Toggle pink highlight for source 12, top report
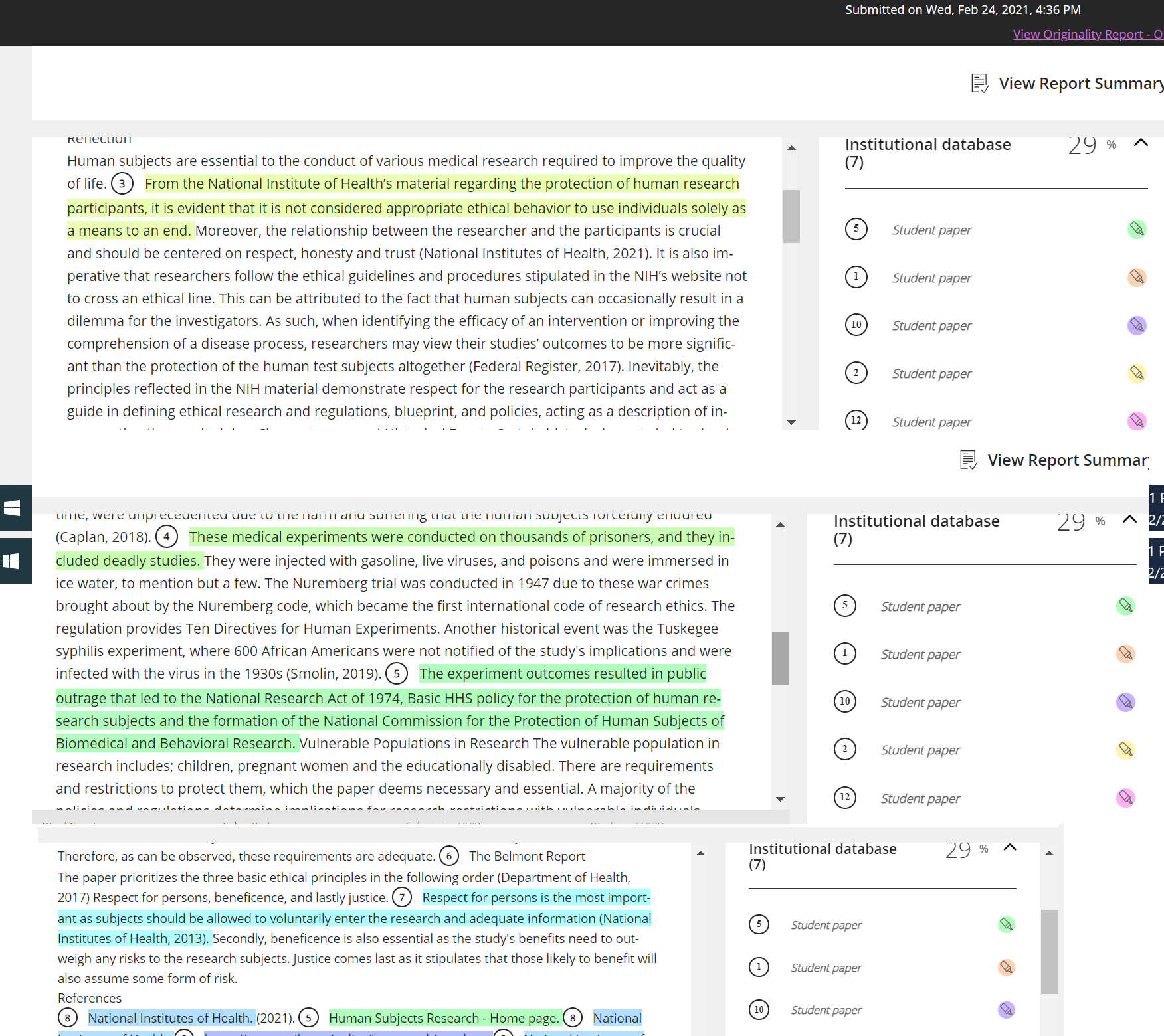This screenshot has width=1164, height=1036. click(x=1137, y=421)
